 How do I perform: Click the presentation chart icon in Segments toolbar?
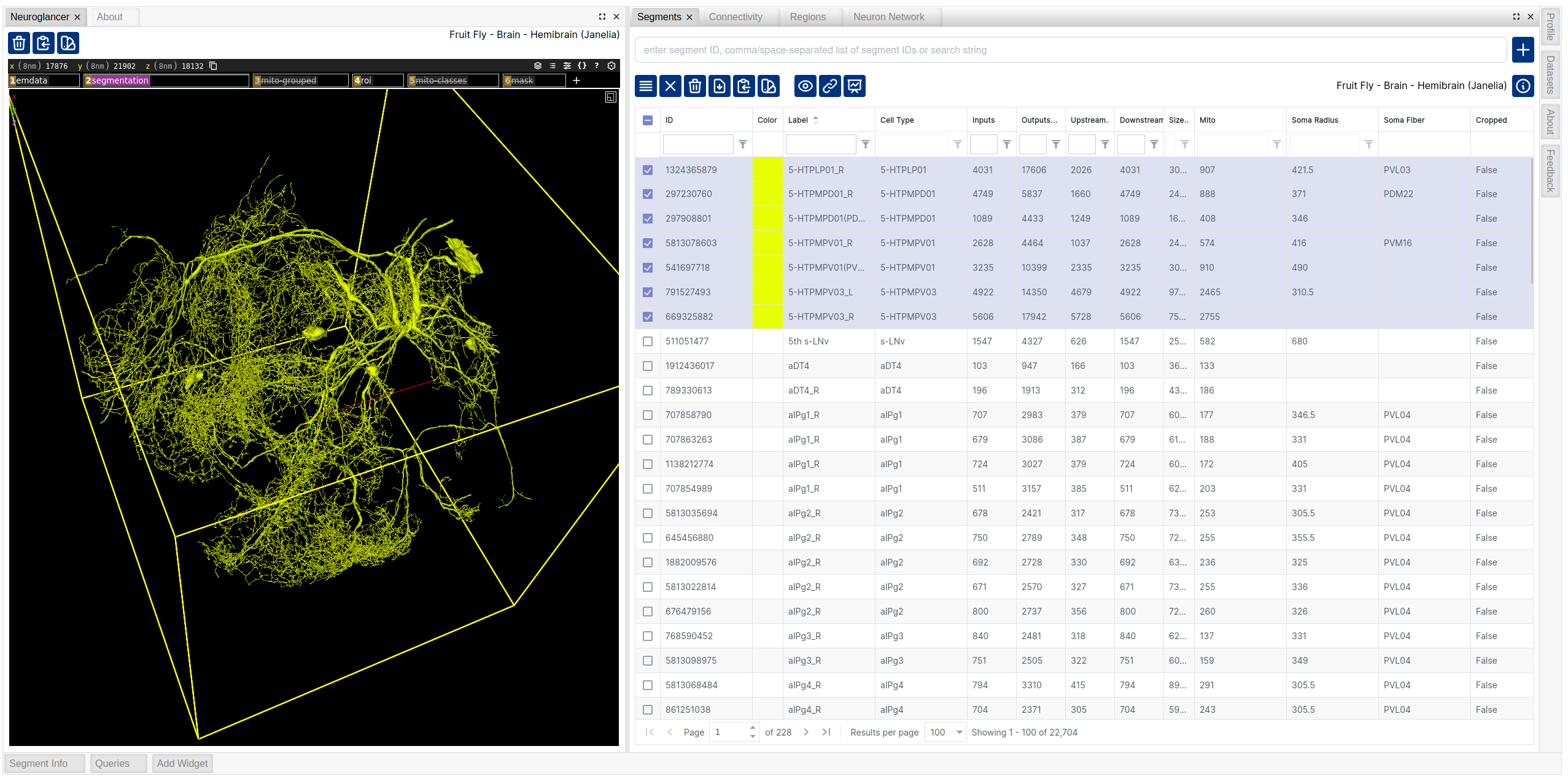coord(855,86)
